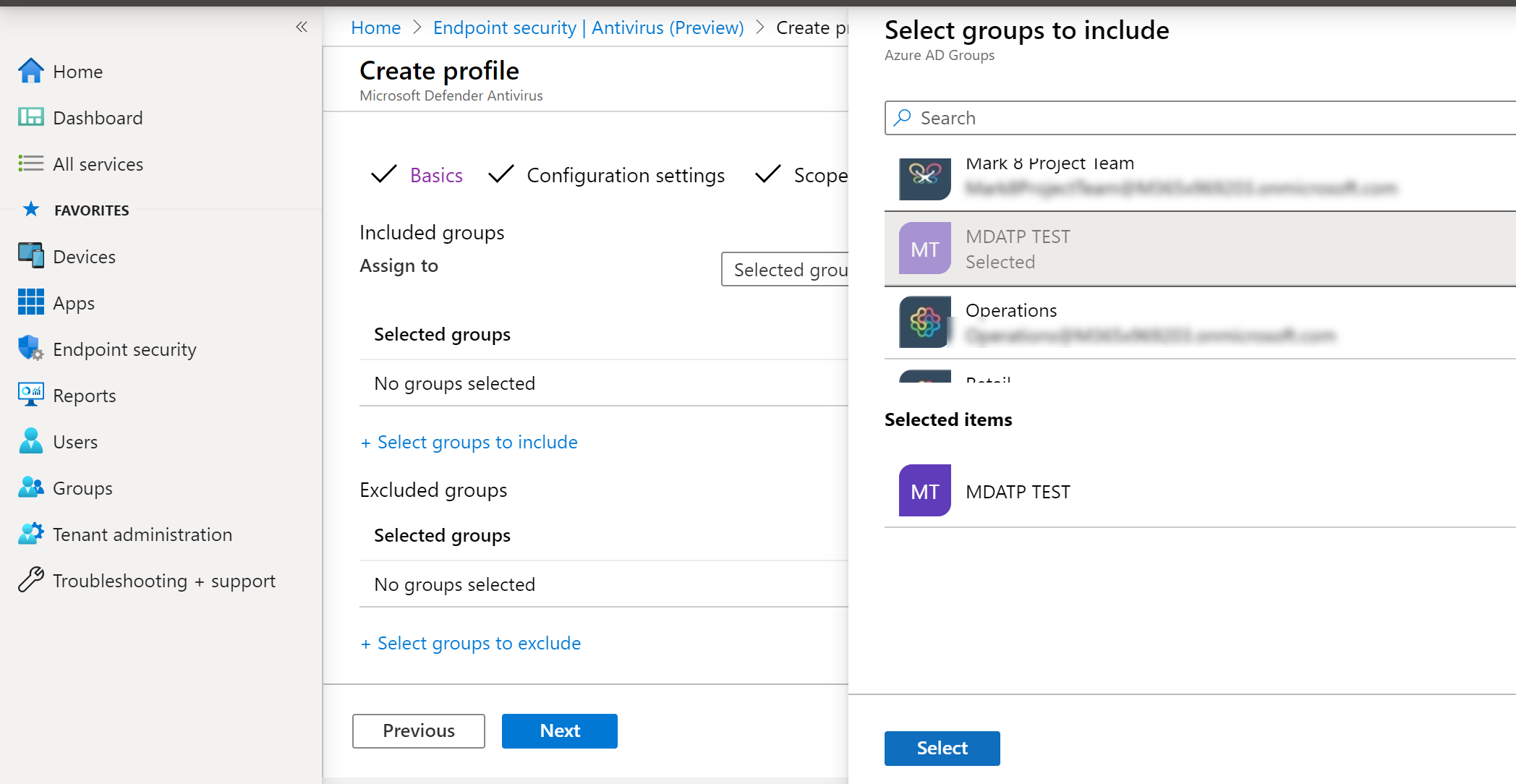Viewport: 1516px width, 784px height.
Task: Click the Endpoint security shield icon
Action: point(30,349)
